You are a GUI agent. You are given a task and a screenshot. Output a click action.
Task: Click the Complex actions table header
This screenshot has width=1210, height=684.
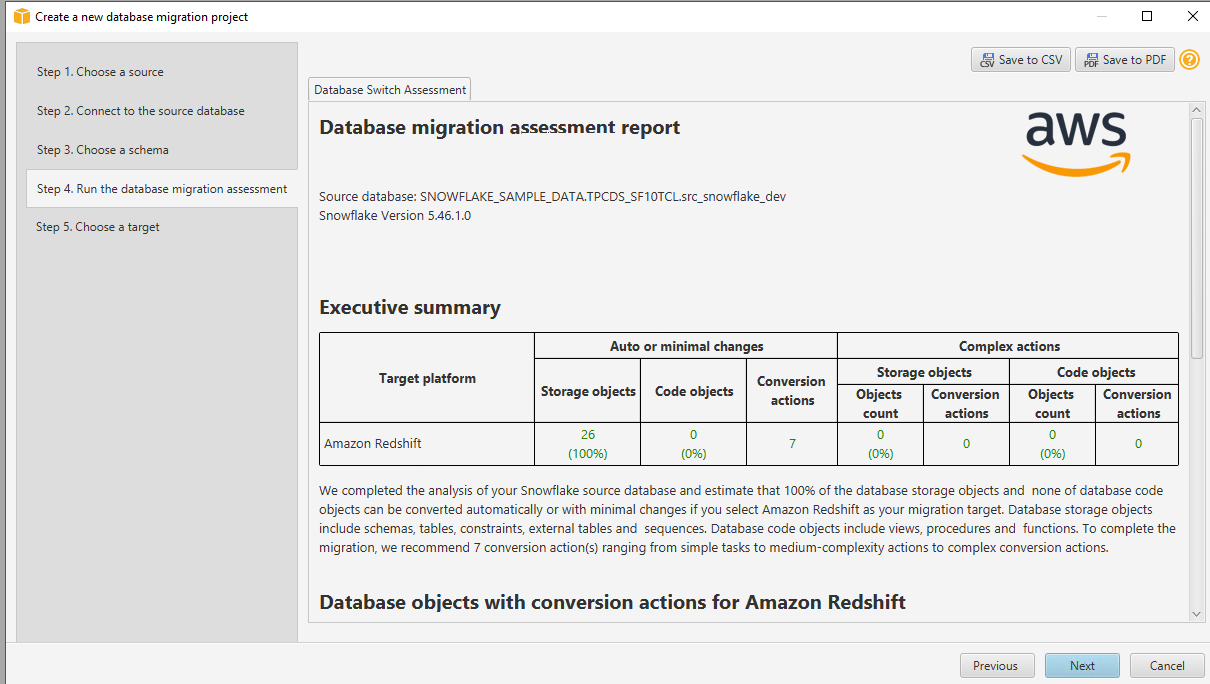(1009, 347)
